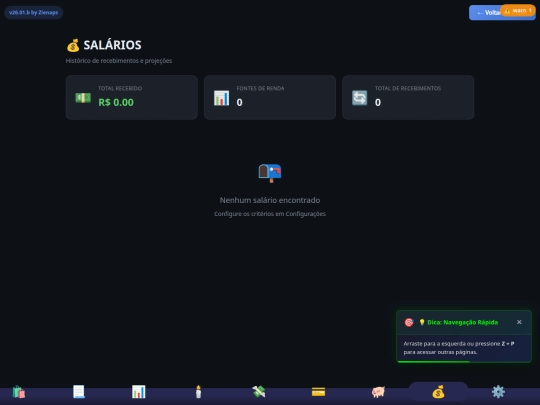Click the chart icon in Fontes de Renda
The height and width of the screenshot is (405, 540).
(x=221, y=98)
